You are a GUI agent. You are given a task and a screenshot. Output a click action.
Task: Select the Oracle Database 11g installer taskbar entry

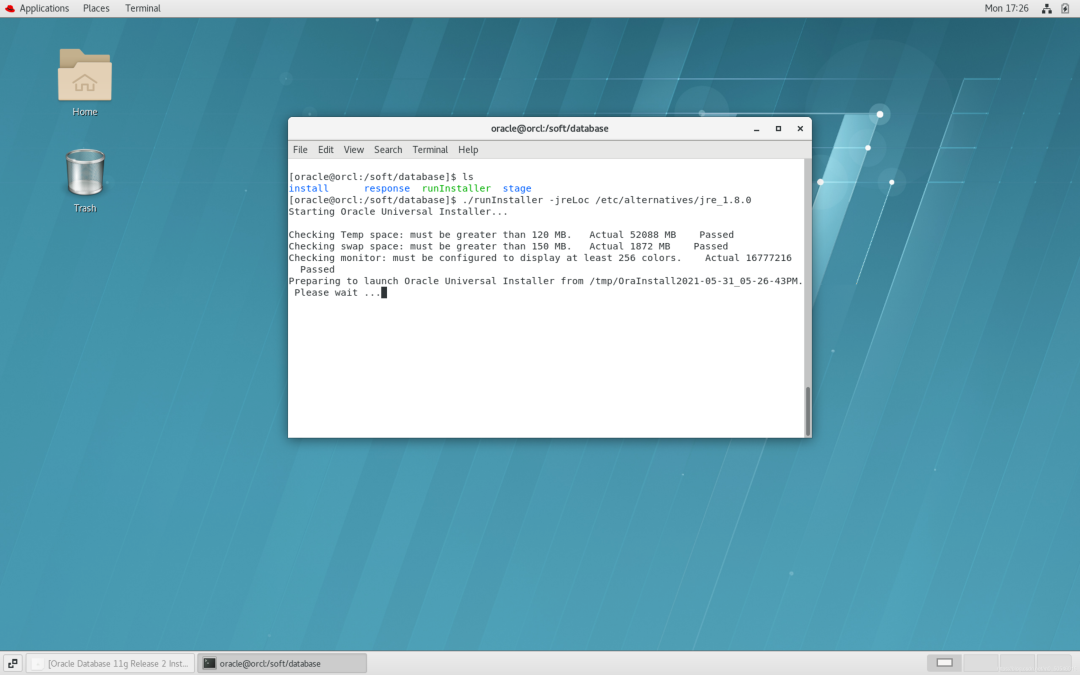(110, 662)
